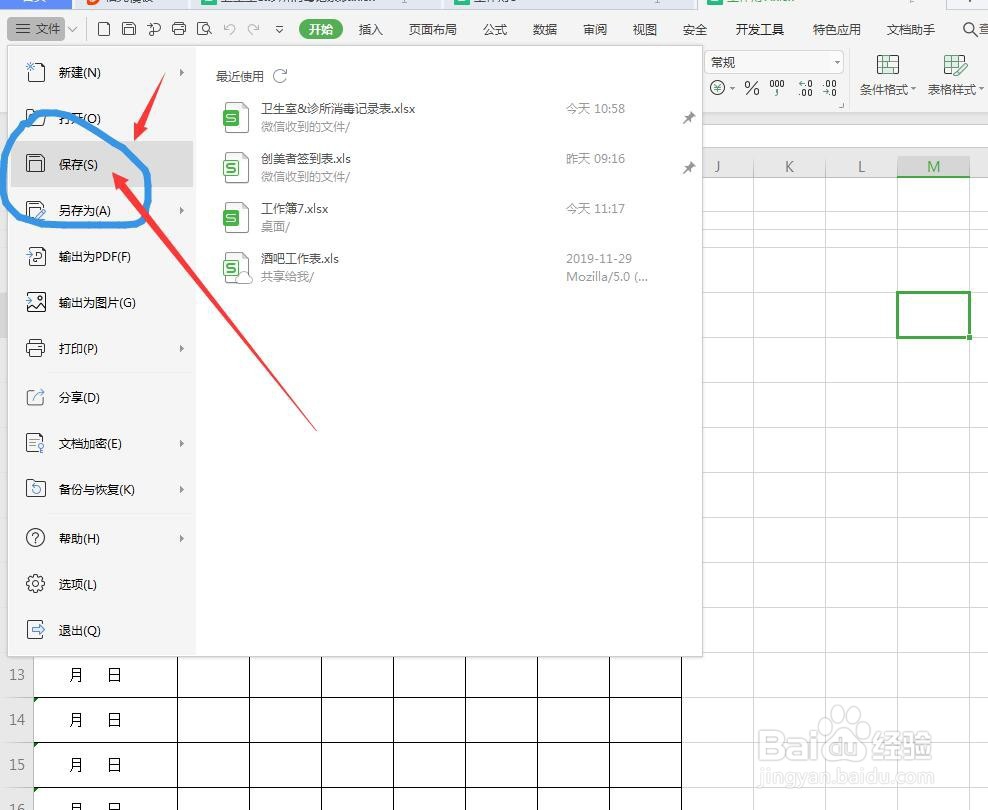This screenshot has height=810, width=988.
Task: Open the 视图 ribbon tab
Action: click(645, 30)
